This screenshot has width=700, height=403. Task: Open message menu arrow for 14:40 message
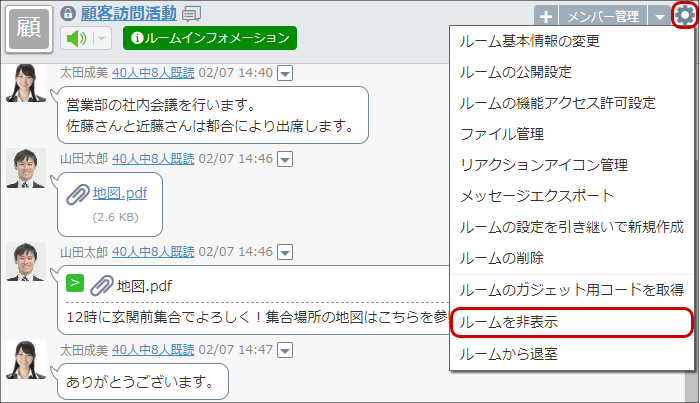[285, 73]
